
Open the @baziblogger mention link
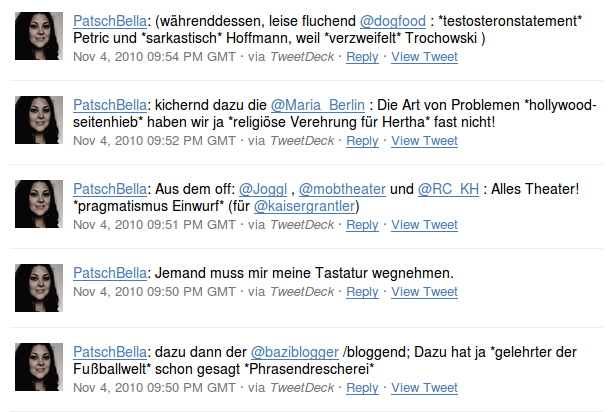coord(295,352)
